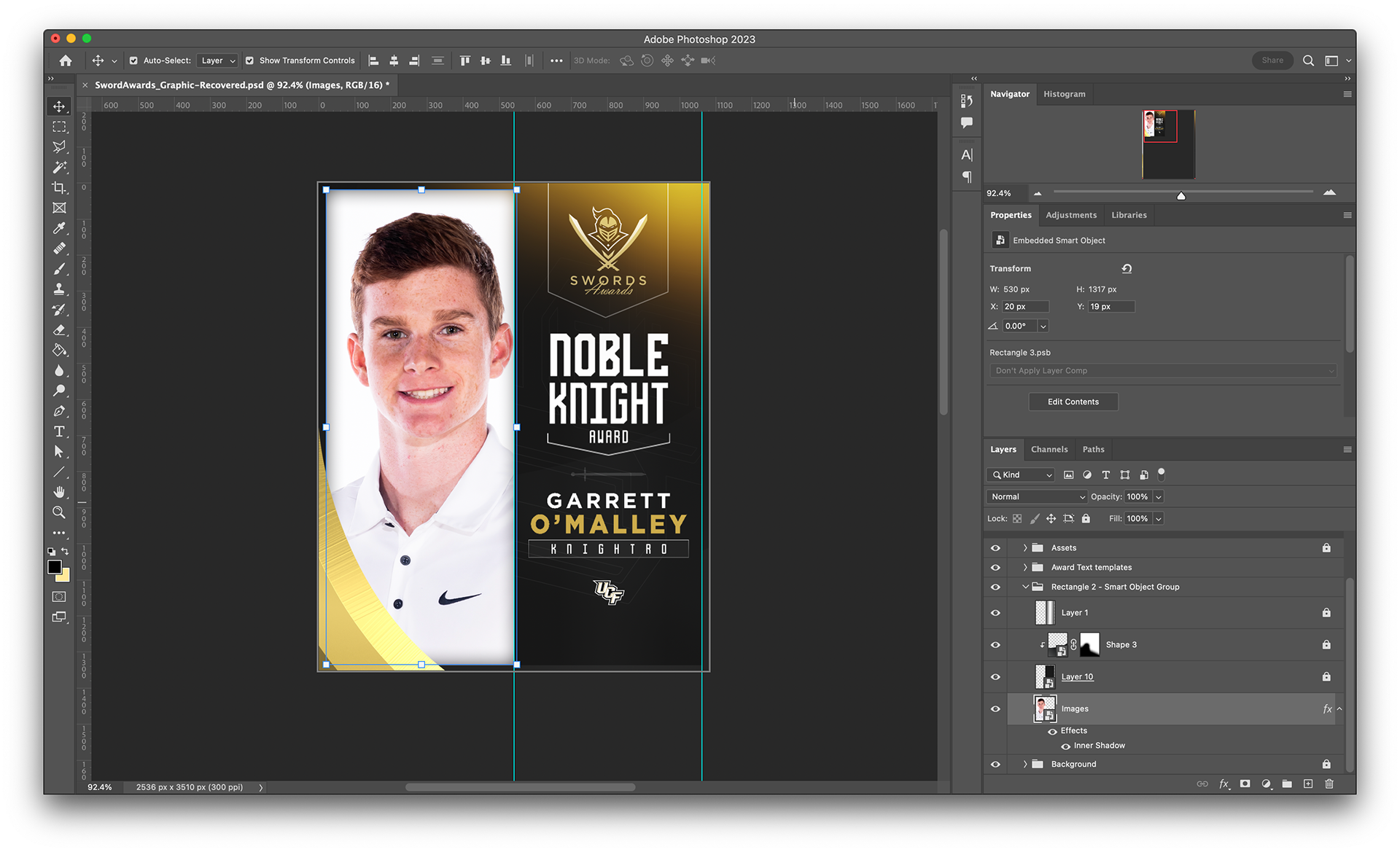The width and height of the screenshot is (1400, 852).
Task: Open more alignment options ellipsis
Action: point(556,60)
